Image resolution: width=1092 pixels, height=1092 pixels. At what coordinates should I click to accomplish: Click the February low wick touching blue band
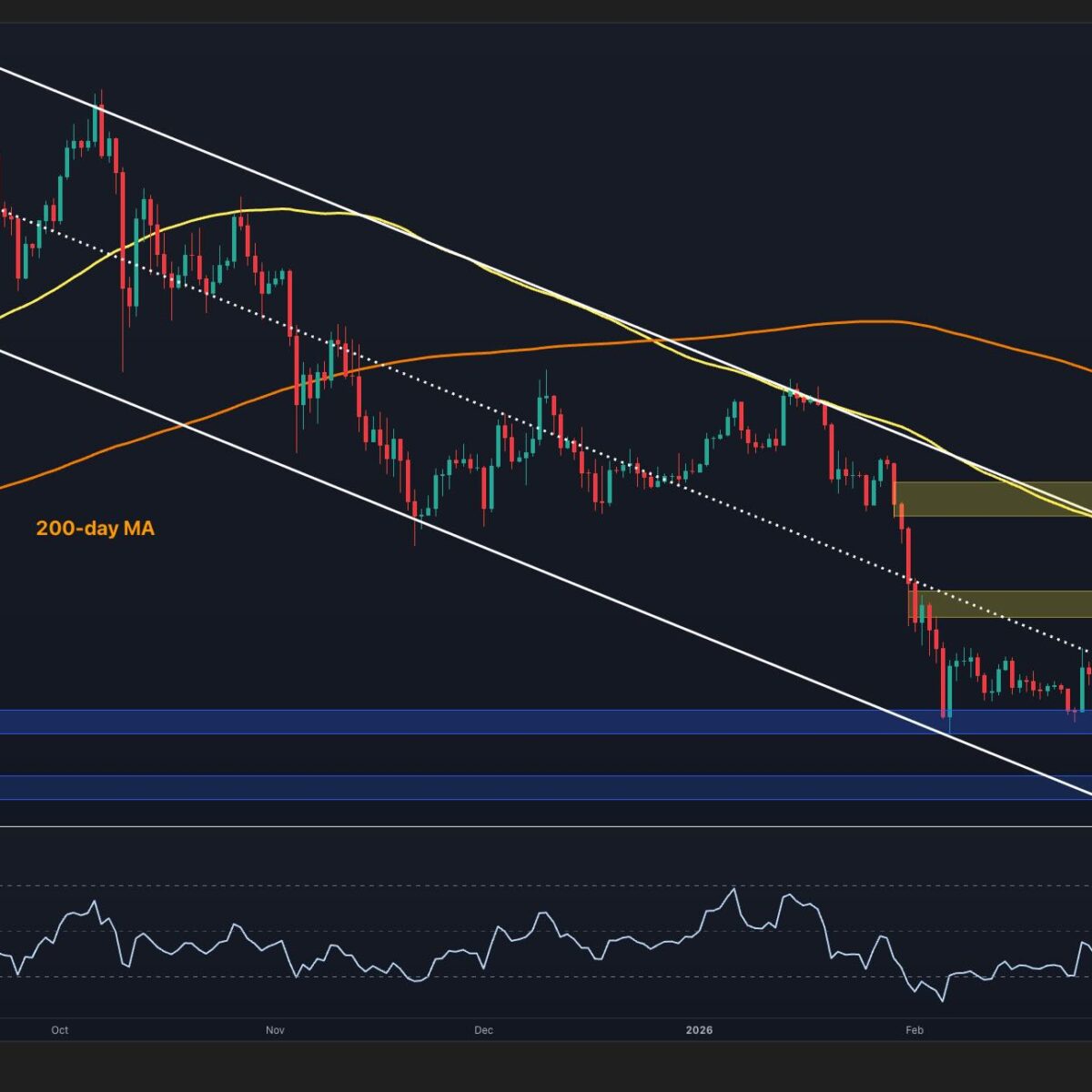[x=949, y=728]
